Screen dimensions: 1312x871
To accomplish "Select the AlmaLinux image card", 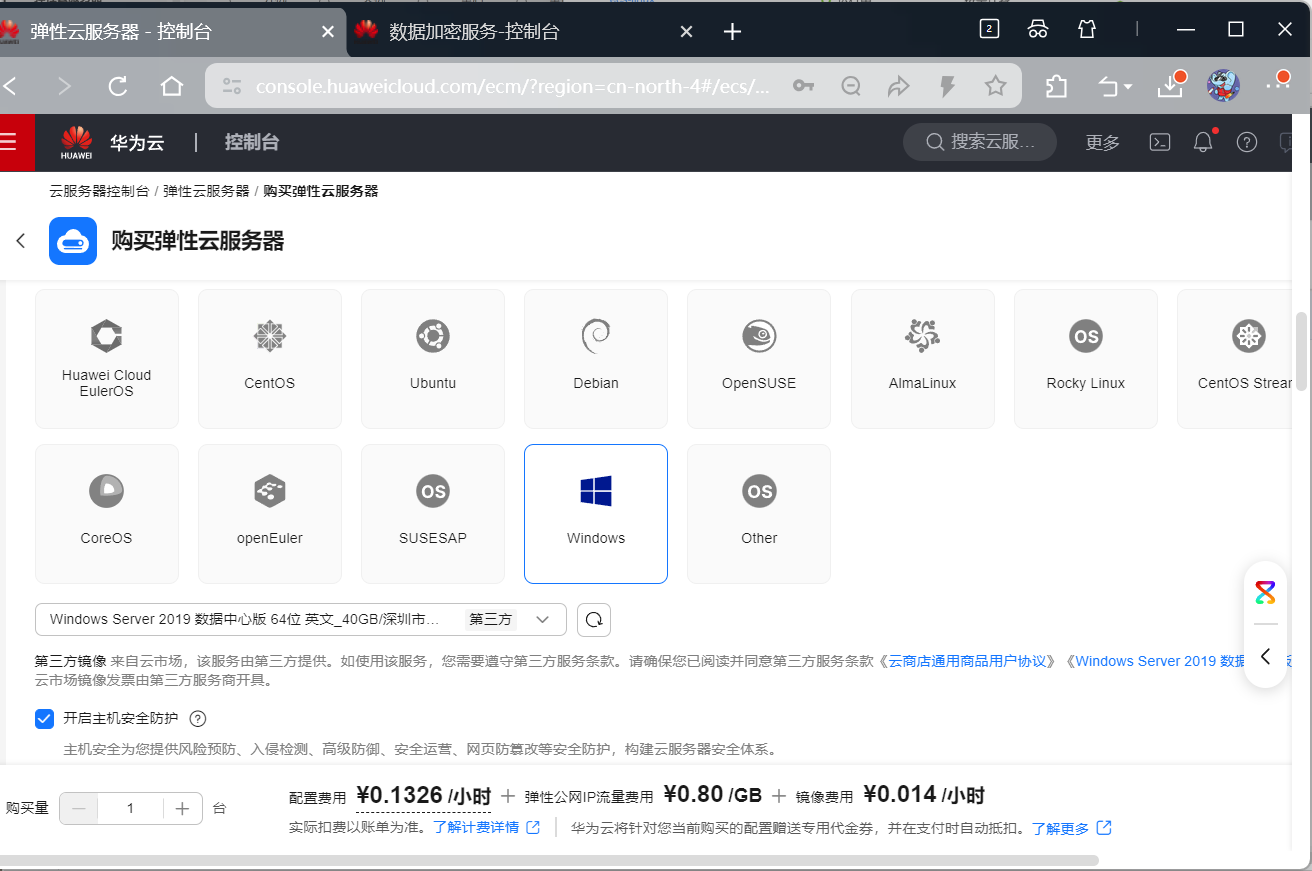I will tap(923, 359).
